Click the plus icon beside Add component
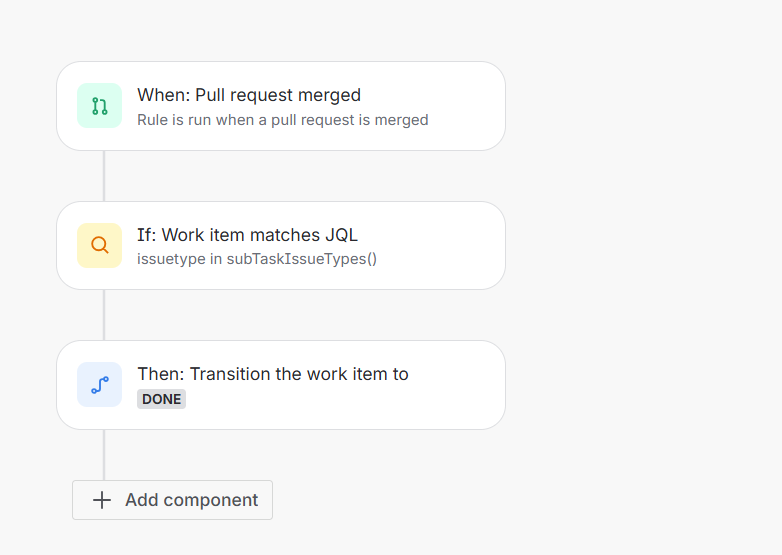Image resolution: width=782 pixels, height=555 pixels. click(x=102, y=500)
